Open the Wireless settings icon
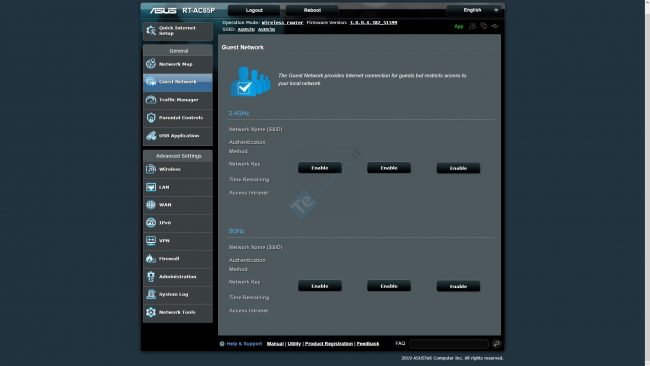Image resolution: width=650 pixels, height=366 pixels. tap(150, 169)
